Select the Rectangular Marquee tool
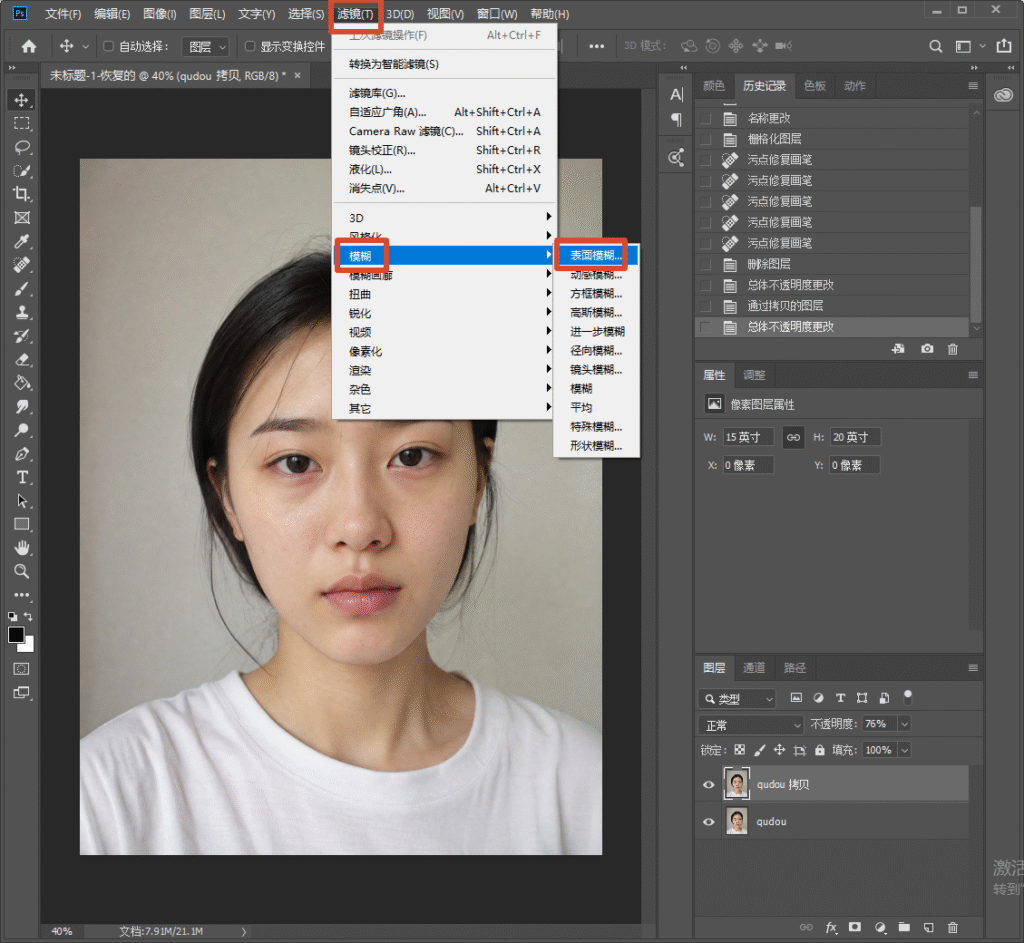 pyautogui.click(x=22, y=123)
